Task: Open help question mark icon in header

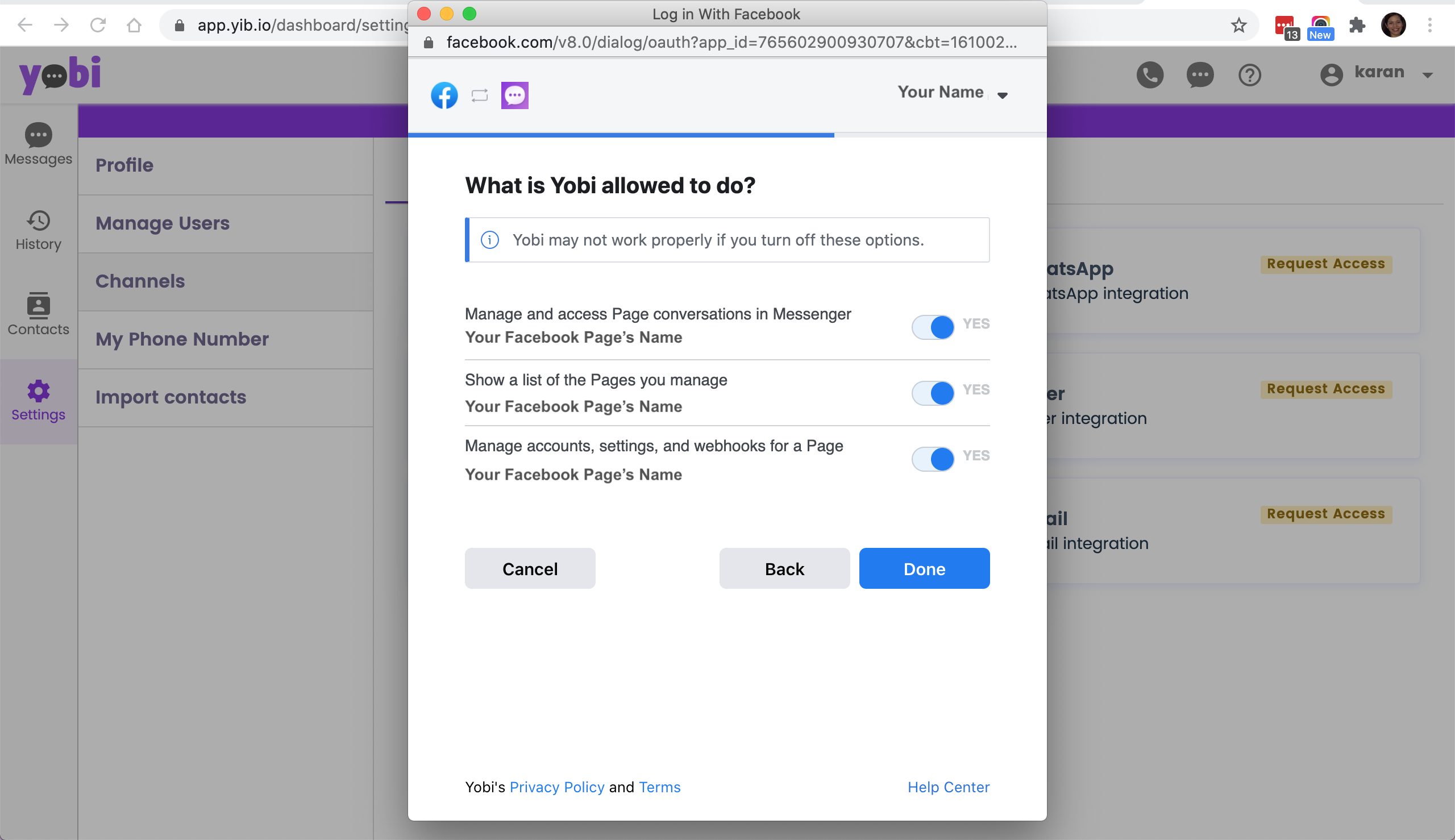Action: pos(1250,75)
